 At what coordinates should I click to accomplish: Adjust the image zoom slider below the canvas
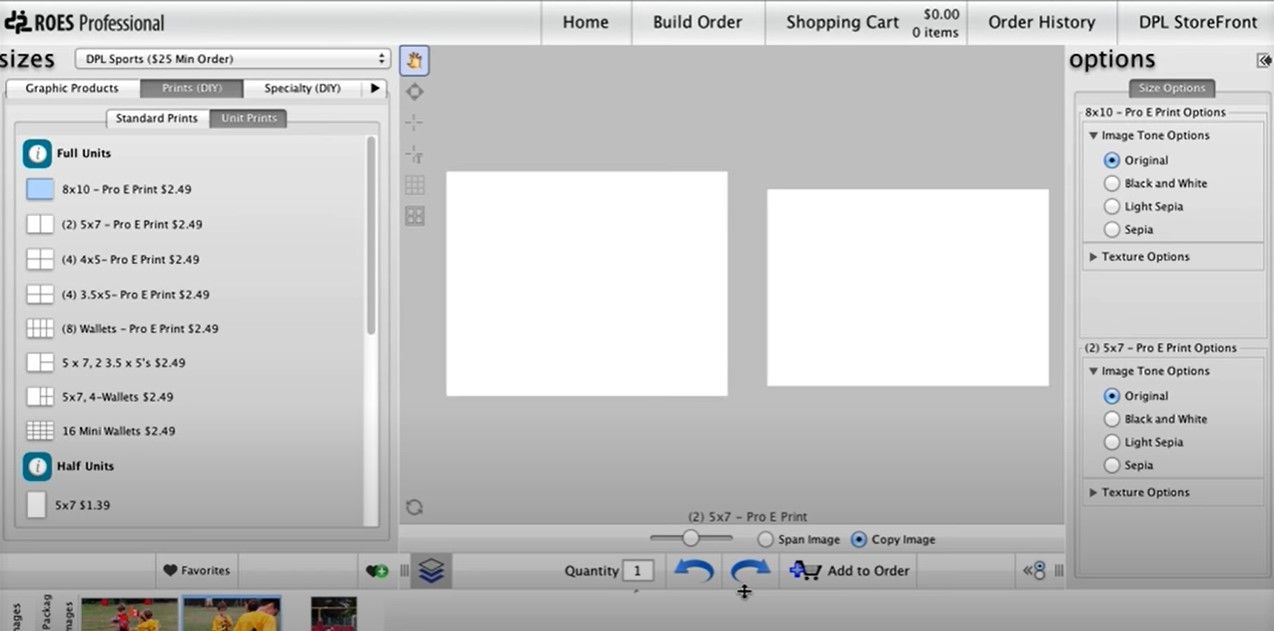point(690,537)
